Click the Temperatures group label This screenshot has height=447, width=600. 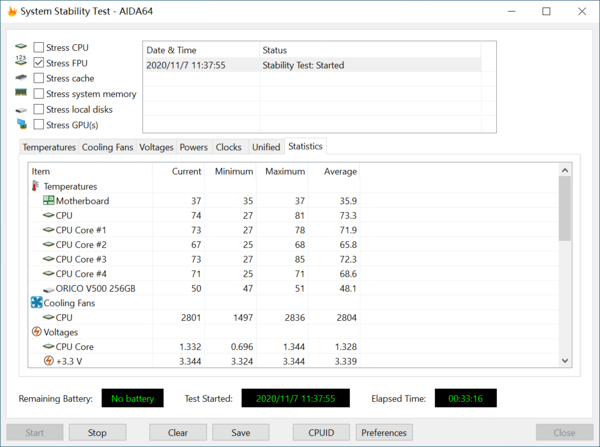70,186
